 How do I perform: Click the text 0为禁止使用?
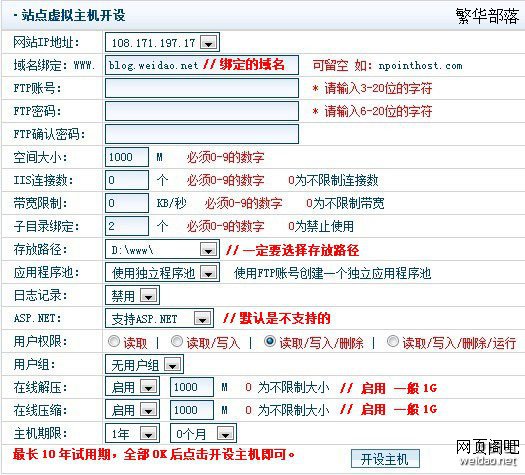pyautogui.click(x=321, y=226)
